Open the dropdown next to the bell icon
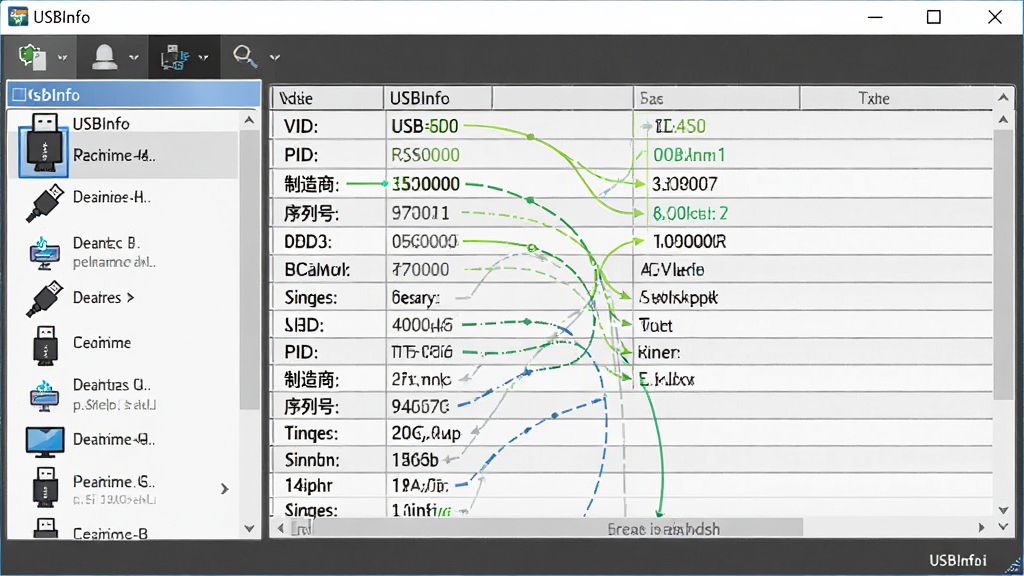Image resolution: width=1024 pixels, height=576 pixels. pyautogui.click(x=134, y=57)
